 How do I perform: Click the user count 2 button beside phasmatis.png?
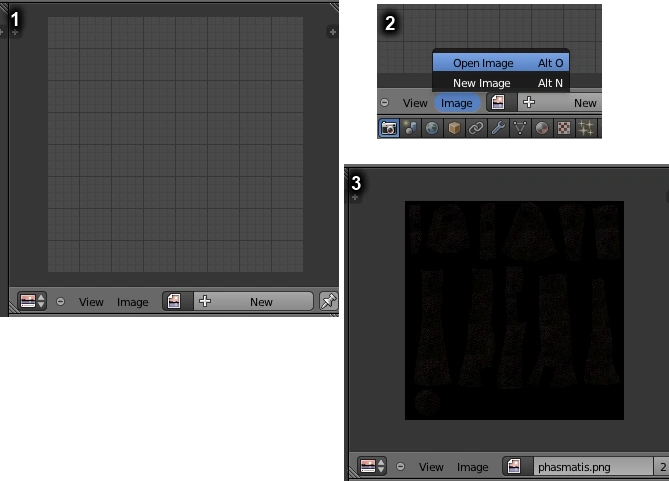661,466
